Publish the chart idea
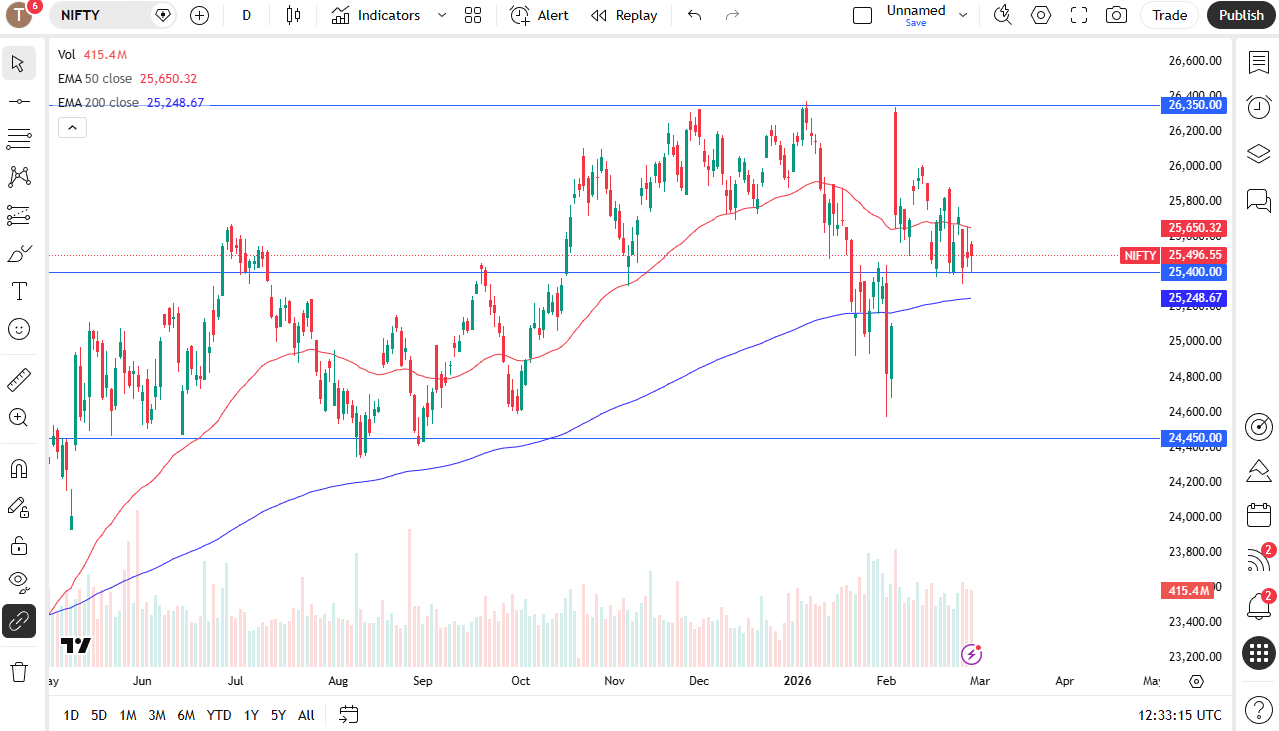This screenshot has height=731, width=1279. pos(1241,15)
